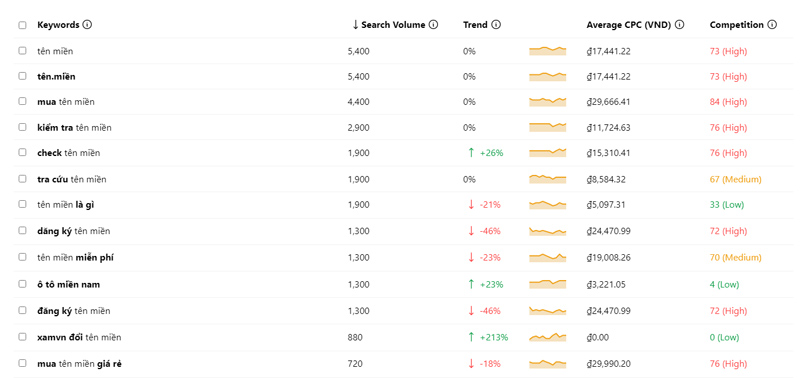Open the kiểm tra tên miền keyword

(74, 128)
